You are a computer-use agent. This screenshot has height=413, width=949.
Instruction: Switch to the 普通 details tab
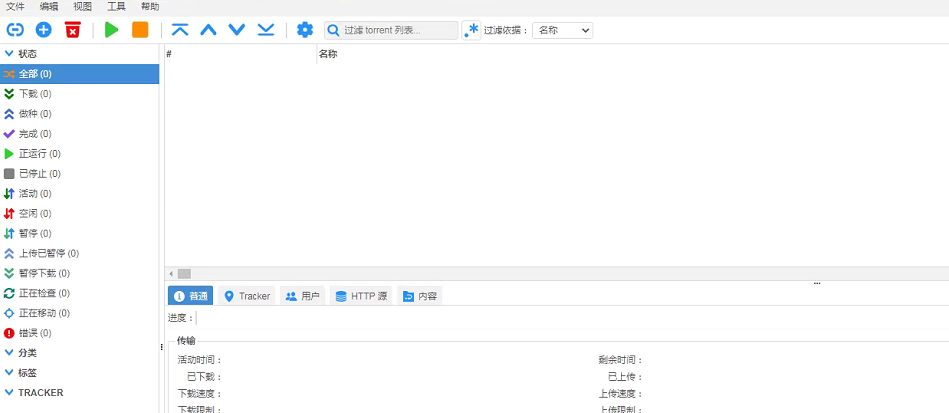[x=191, y=296]
